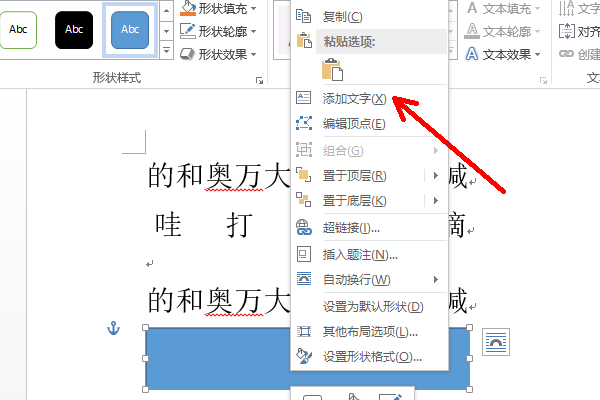Click the shape's left middle handle
The height and width of the screenshot is (400, 600).
[145, 358]
